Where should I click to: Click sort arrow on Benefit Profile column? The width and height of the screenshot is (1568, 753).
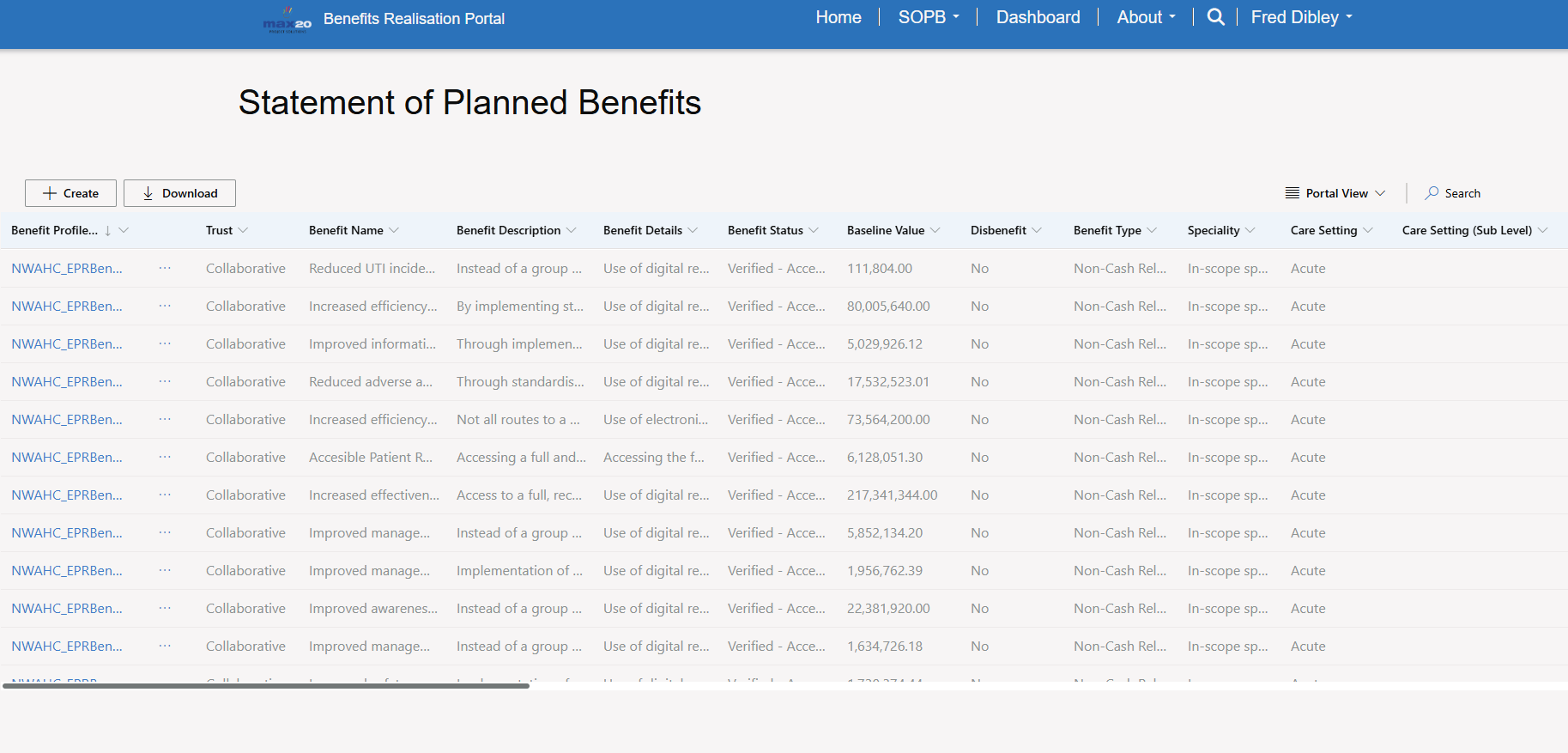point(108,231)
